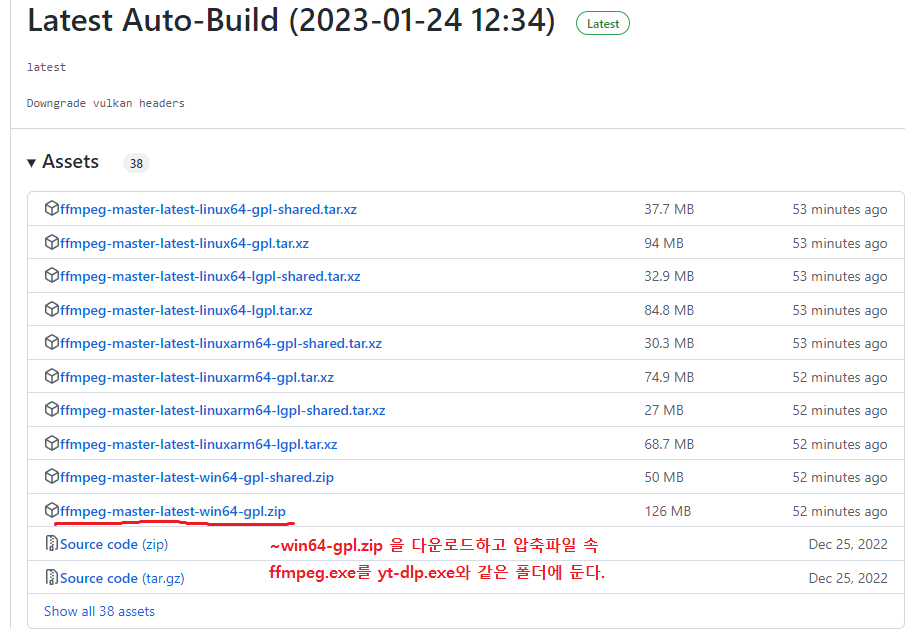
Task: Click package icon beside linux64-gpl.tar.xz
Action: [52, 242]
